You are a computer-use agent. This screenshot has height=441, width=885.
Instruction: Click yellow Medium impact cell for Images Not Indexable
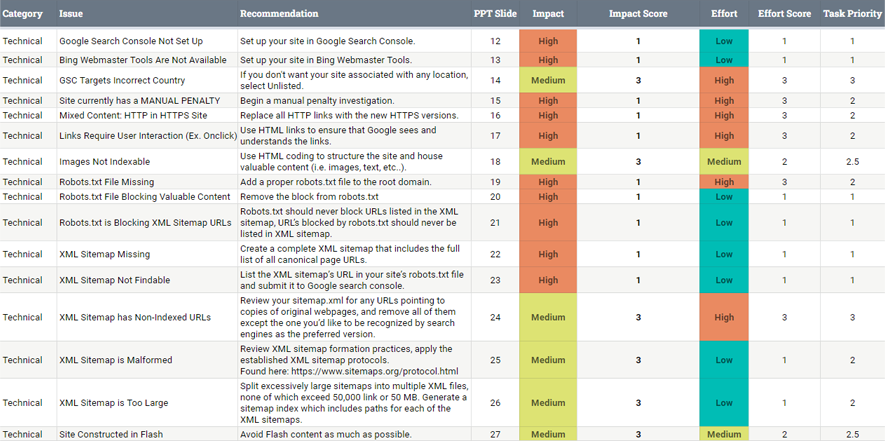click(548, 162)
